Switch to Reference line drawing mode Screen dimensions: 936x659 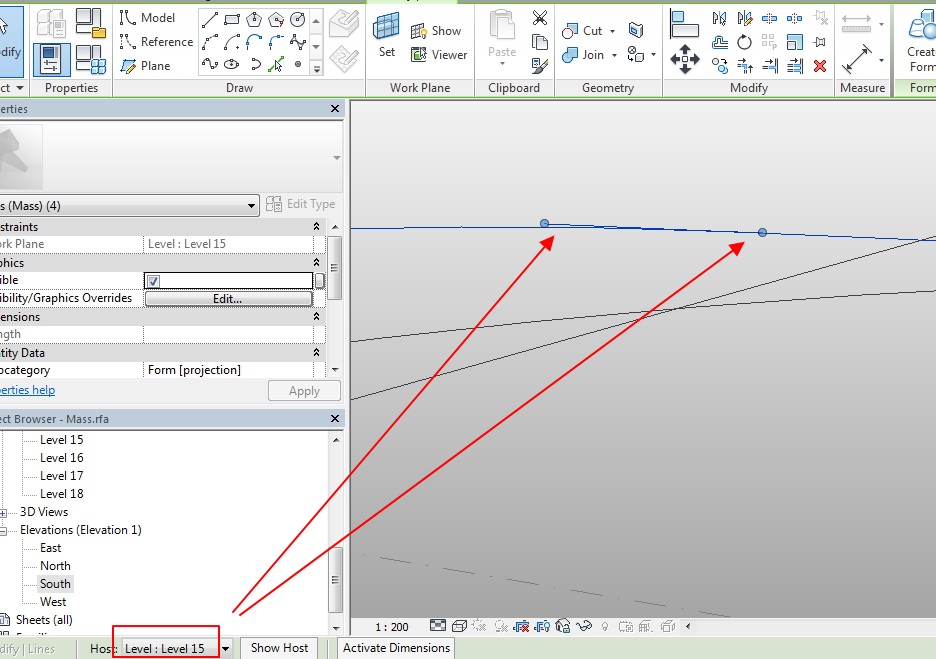coord(156,42)
